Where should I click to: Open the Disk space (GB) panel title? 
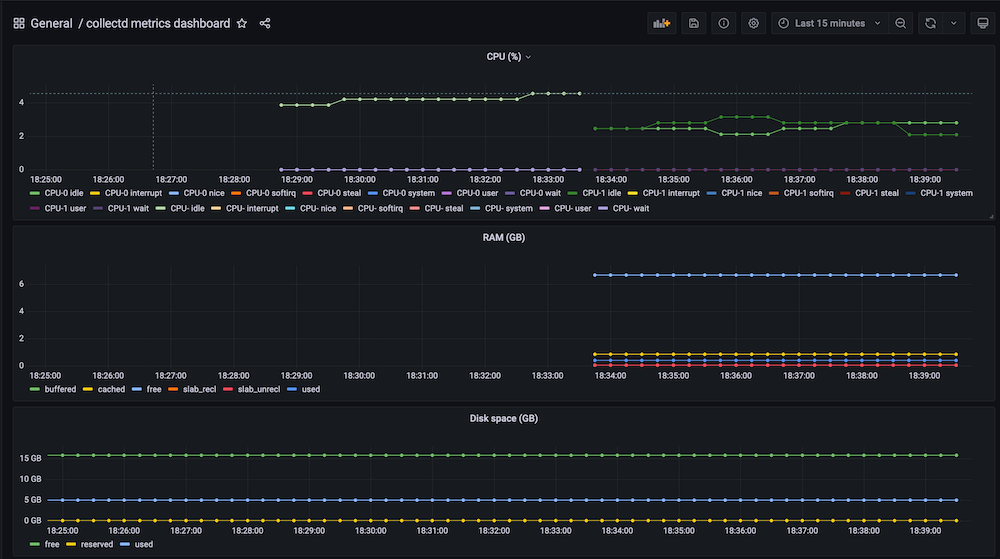503,419
